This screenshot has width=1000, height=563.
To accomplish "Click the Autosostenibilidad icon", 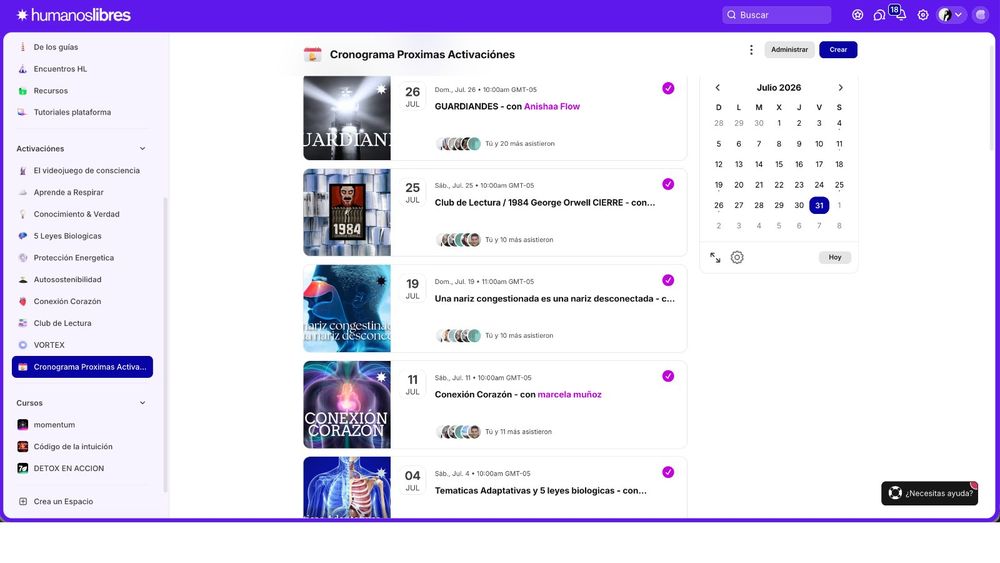I will pyautogui.click(x=23, y=279).
